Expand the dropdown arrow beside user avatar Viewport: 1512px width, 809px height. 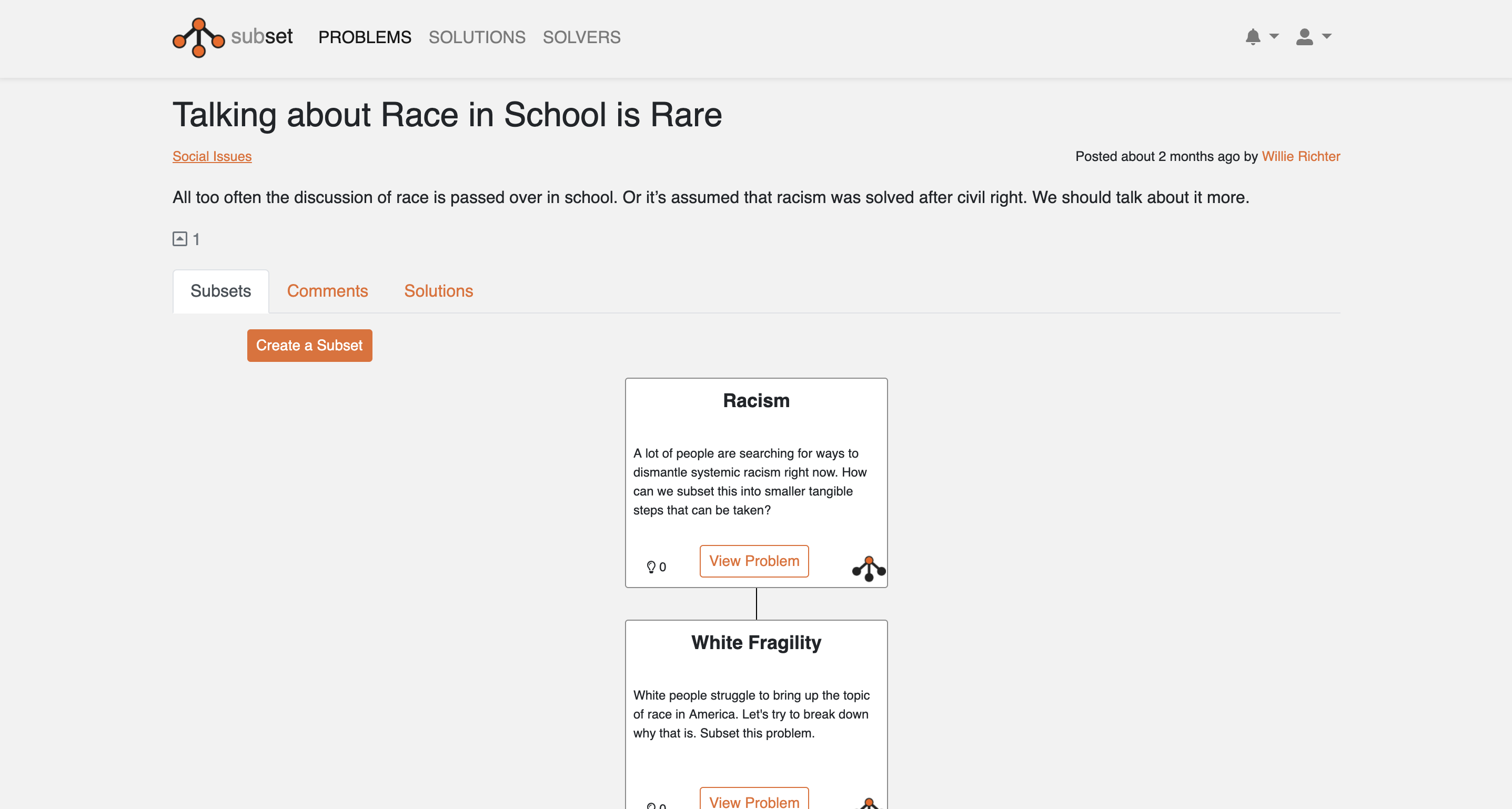click(1326, 36)
